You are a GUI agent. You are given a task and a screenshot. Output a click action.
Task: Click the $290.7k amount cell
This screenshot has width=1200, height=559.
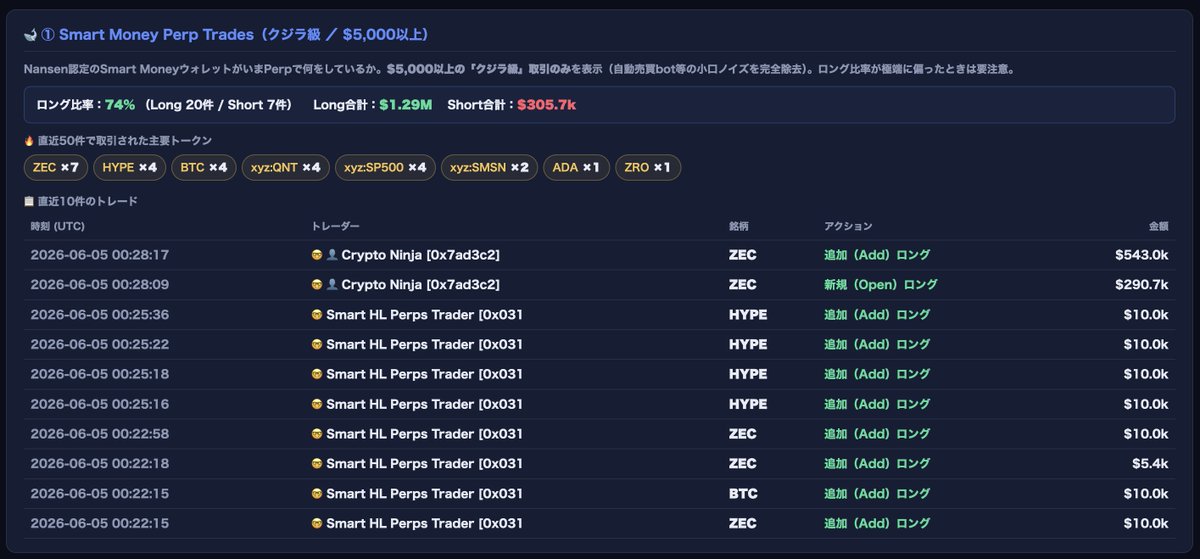pos(1142,285)
